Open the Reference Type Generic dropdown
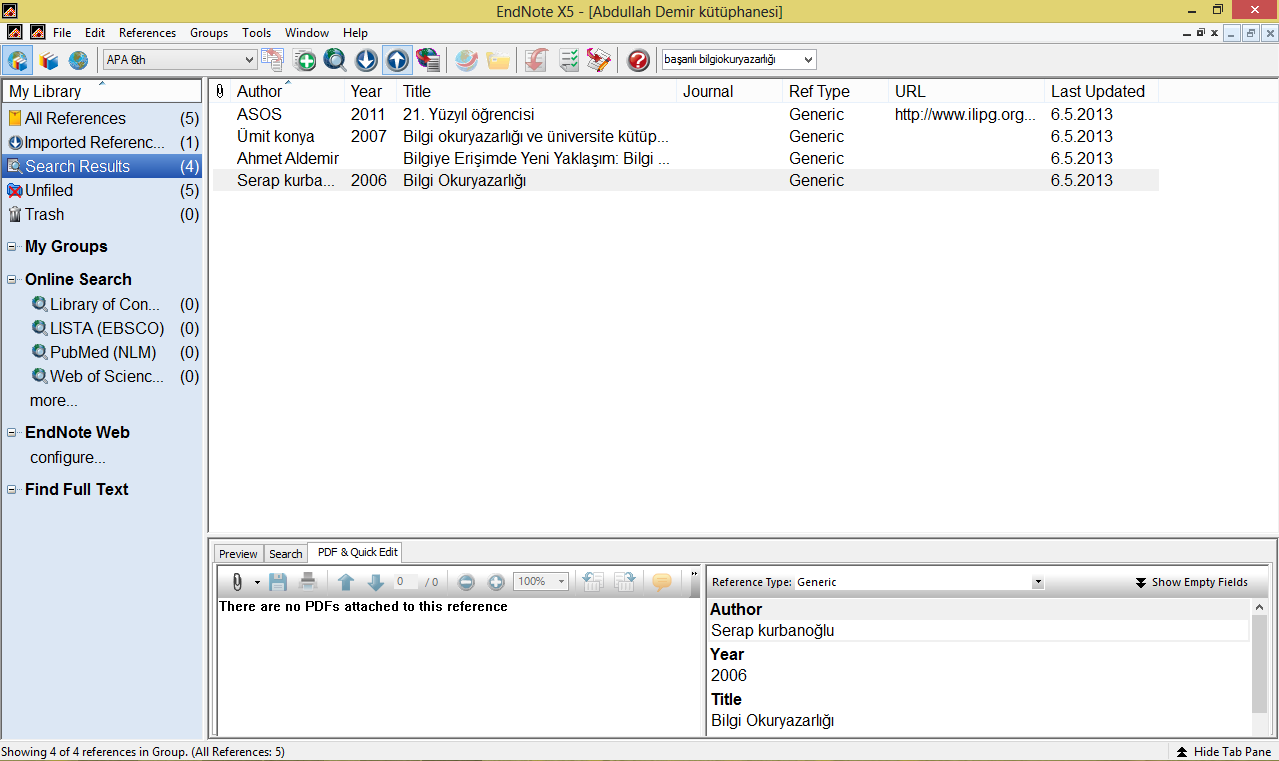The height and width of the screenshot is (761, 1279). pos(918,582)
